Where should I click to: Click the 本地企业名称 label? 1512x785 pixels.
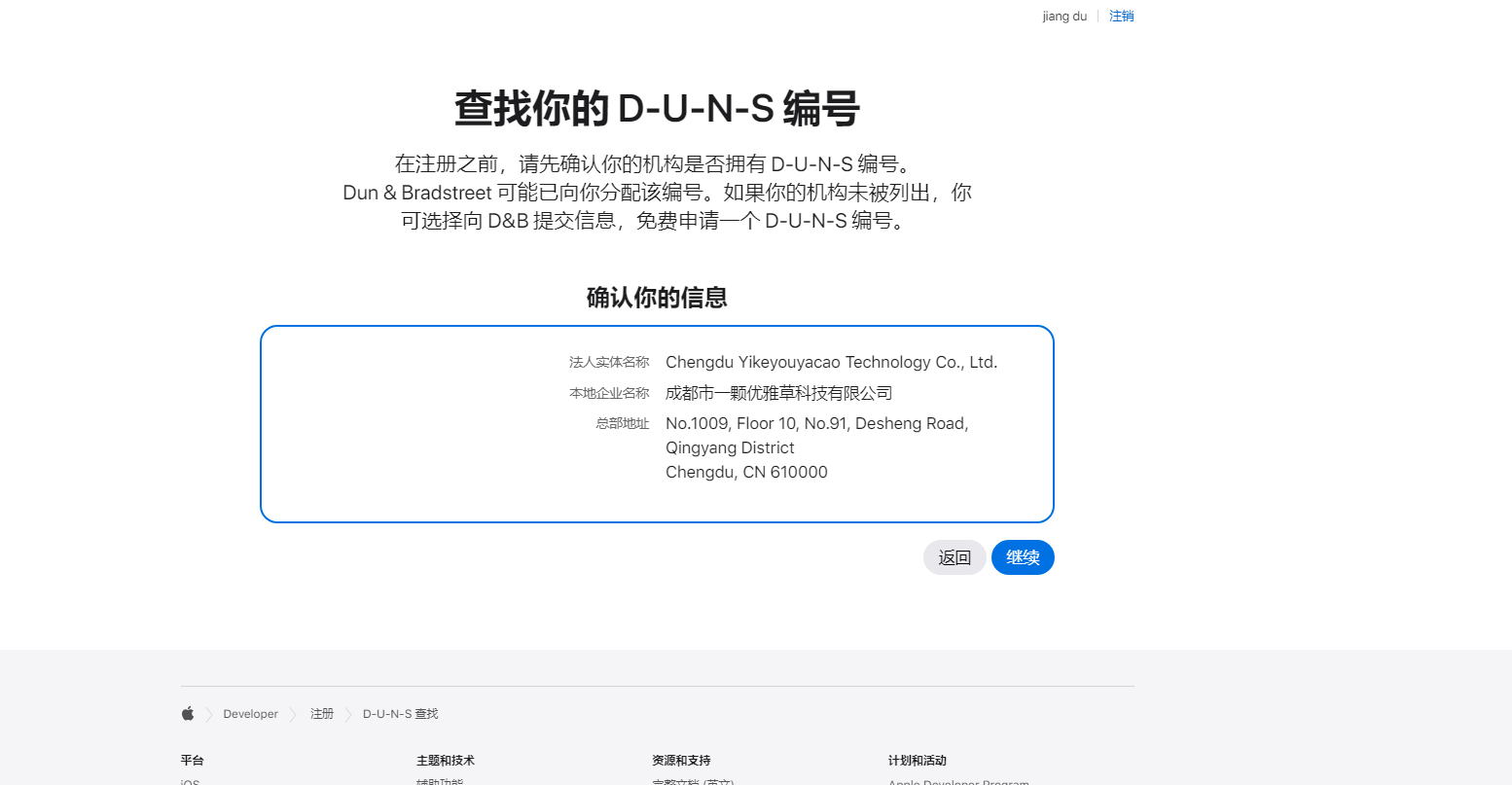click(609, 393)
